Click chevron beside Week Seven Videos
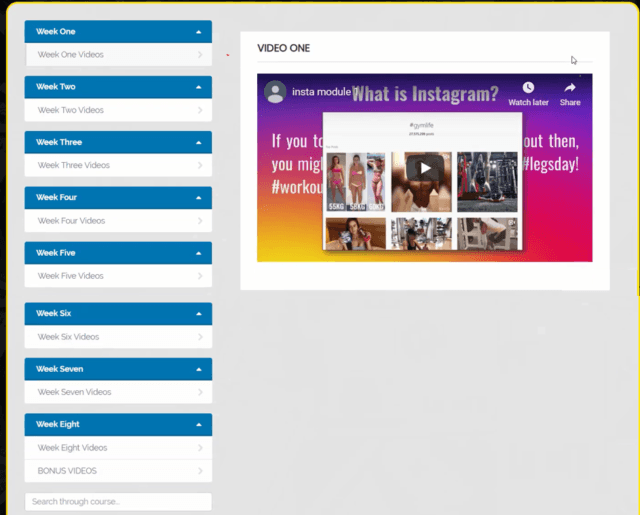Image resolution: width=640 pixels, height=515 pixels. pyautogui.click(x=200, y=392)
